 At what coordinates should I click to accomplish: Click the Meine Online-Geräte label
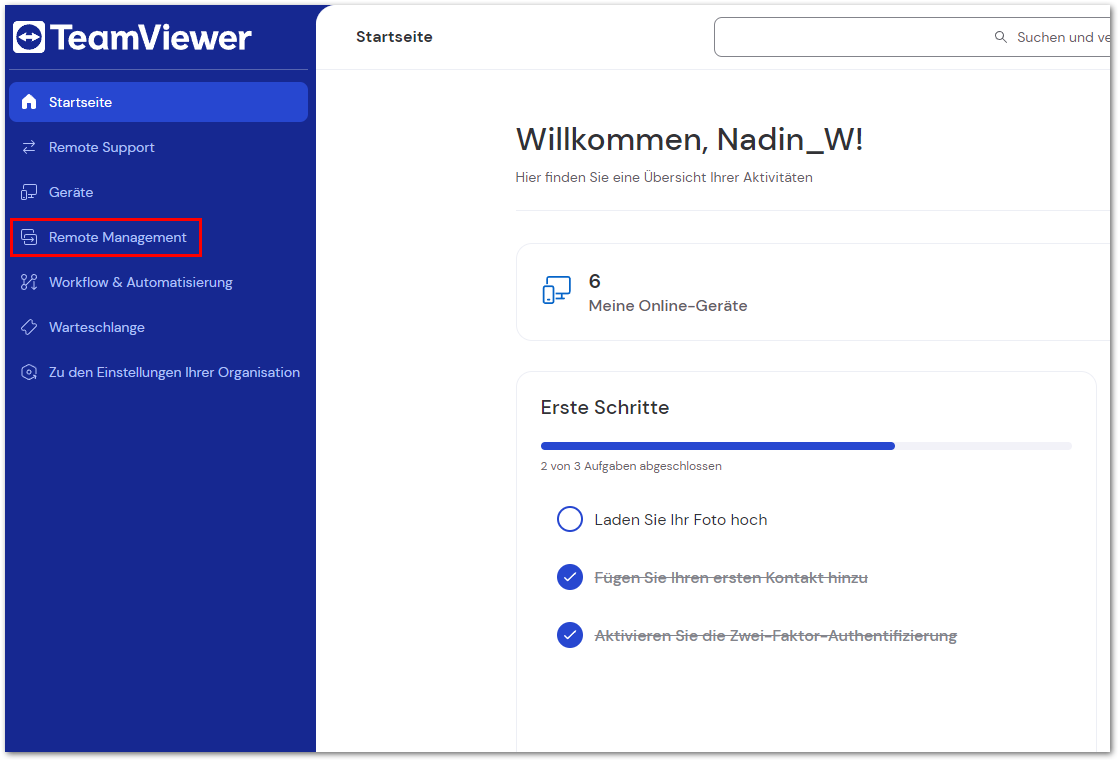click(x=668, y=306)
